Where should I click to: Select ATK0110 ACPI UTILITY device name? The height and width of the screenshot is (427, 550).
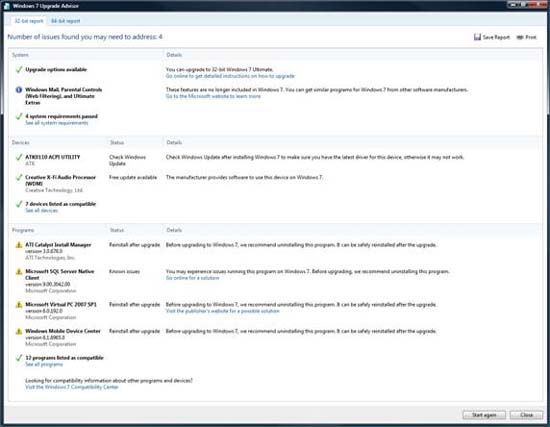click(53, 157)
